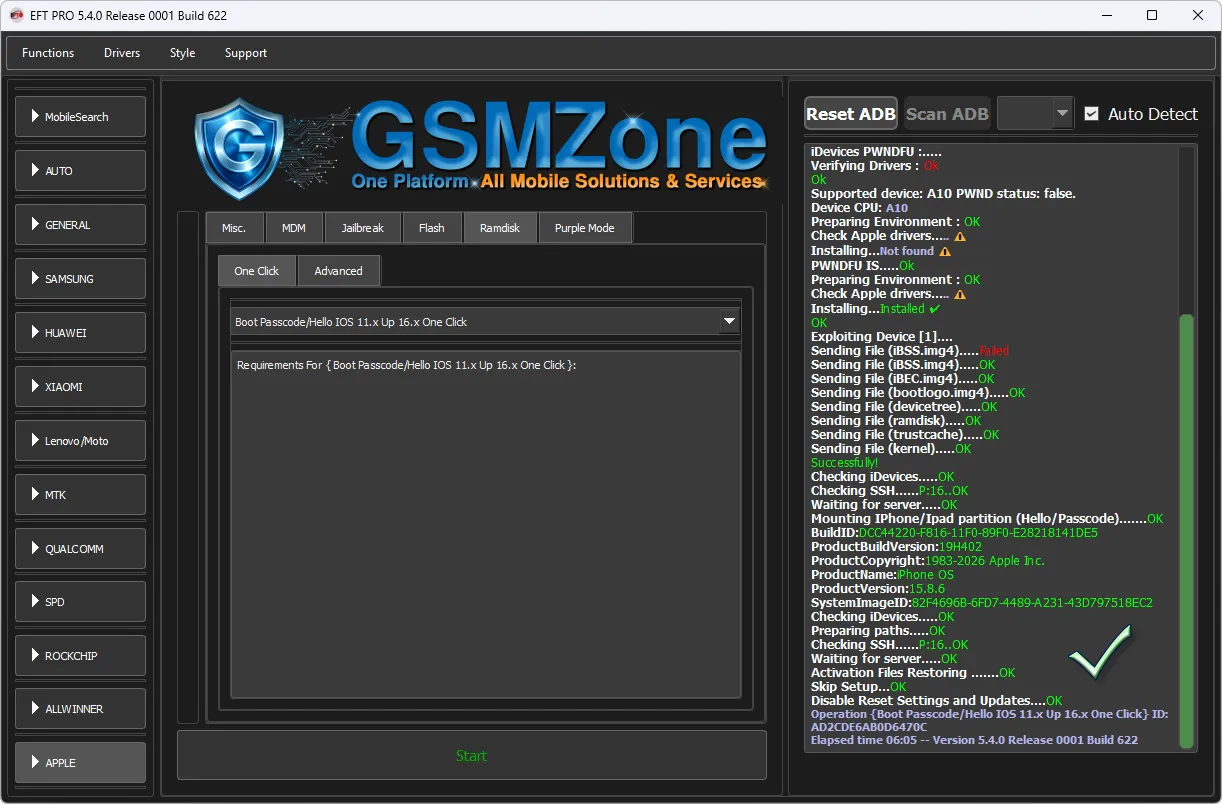Click the Reset ADB button
This screenshot has width=1222, height=804.
850,114
